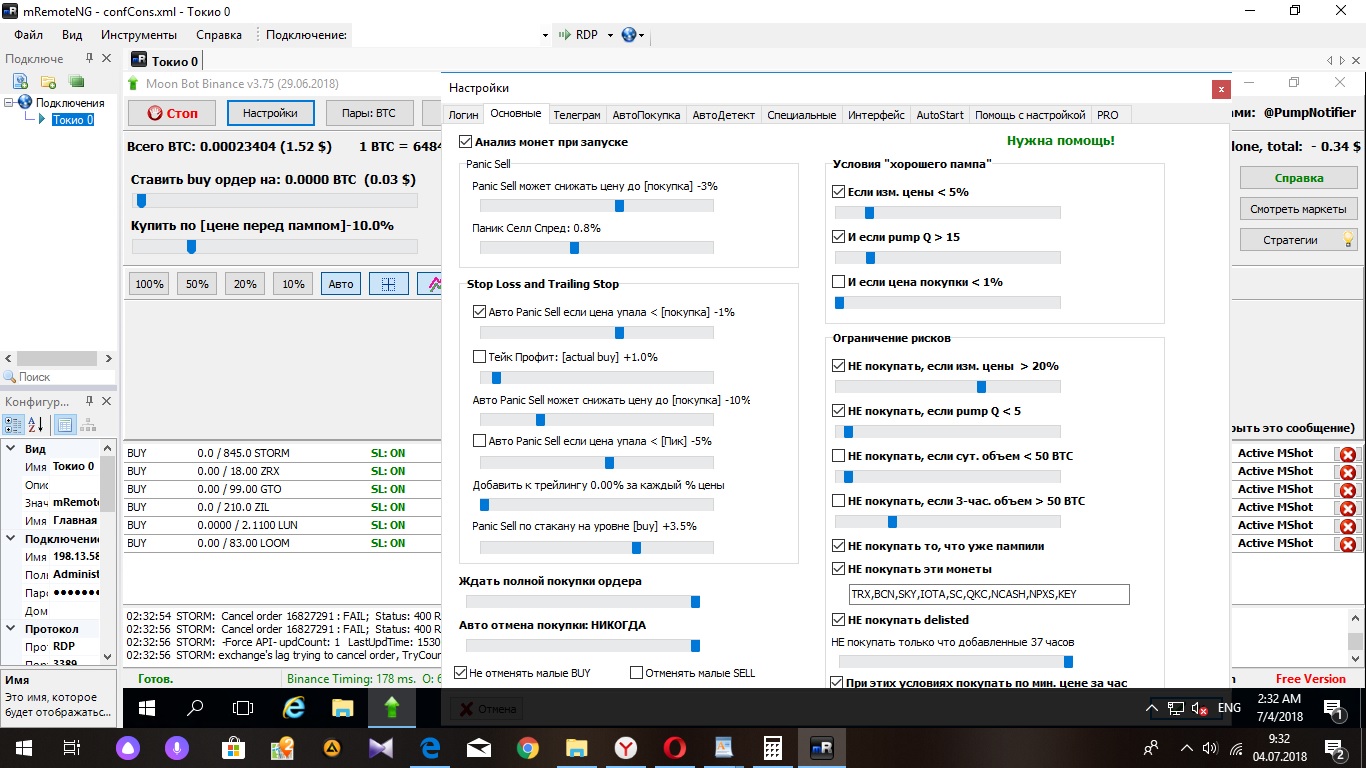The image size is (1366, 768).
Task: Click the 'Пары: BTC' button
Action: click(x=369, y=113)
